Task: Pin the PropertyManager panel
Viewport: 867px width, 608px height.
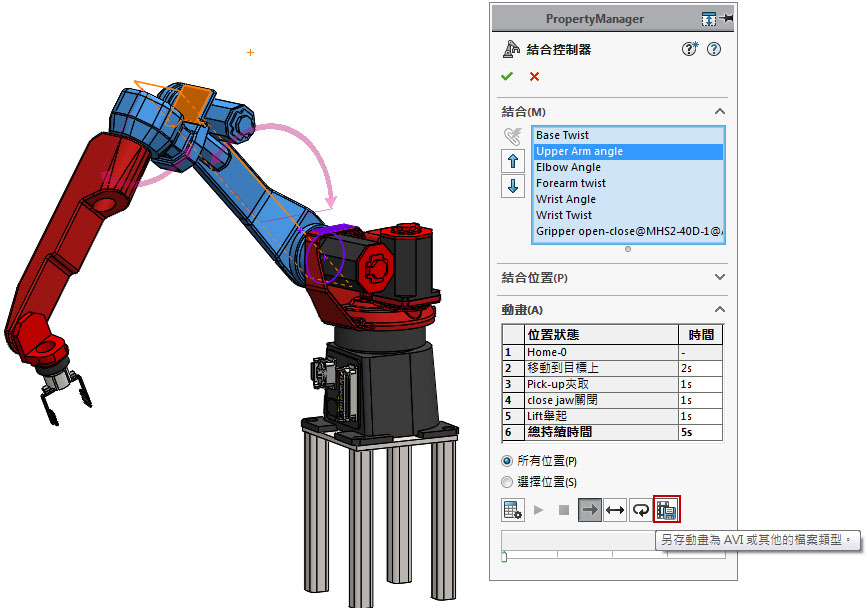Action: click(727, 19)
